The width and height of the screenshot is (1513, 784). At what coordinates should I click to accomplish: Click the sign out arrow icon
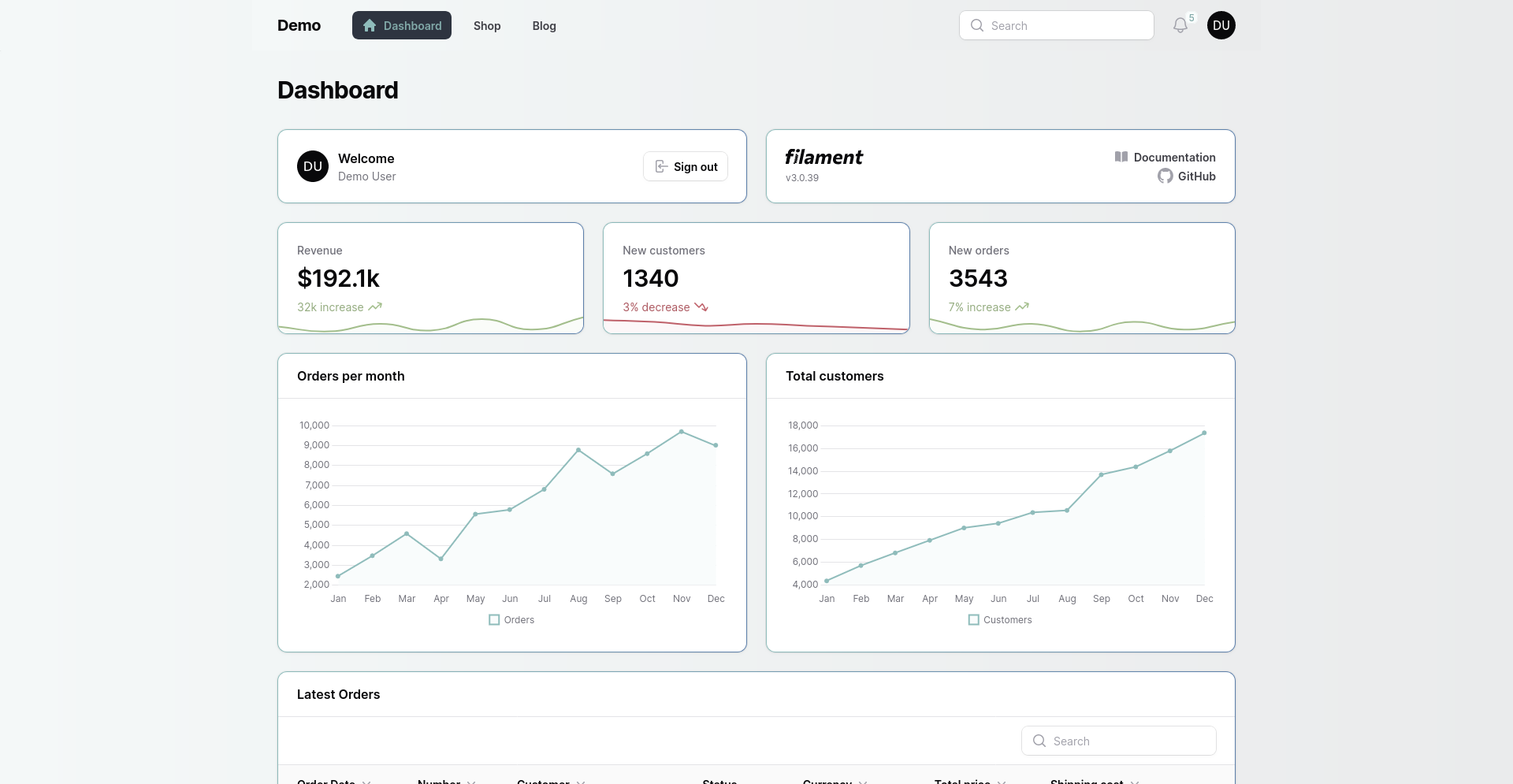point(661,167)
